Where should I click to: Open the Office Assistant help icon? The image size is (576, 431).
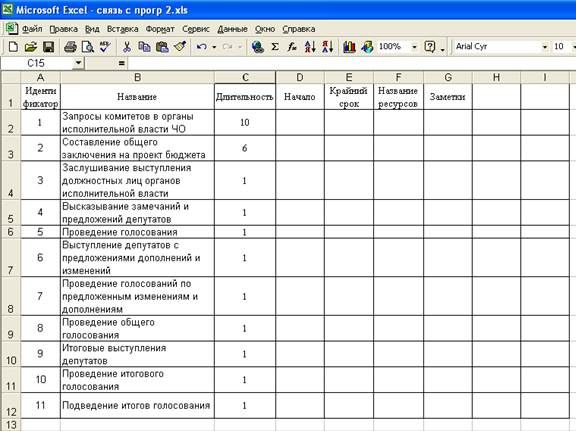tap(429, 47)
